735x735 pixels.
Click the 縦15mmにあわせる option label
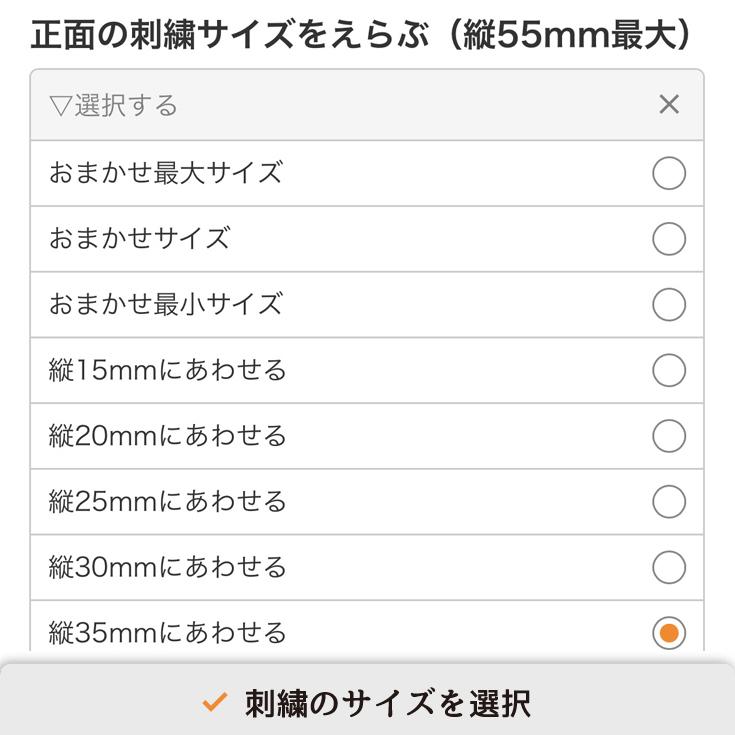pyautogui.click(x=167, y=370)
